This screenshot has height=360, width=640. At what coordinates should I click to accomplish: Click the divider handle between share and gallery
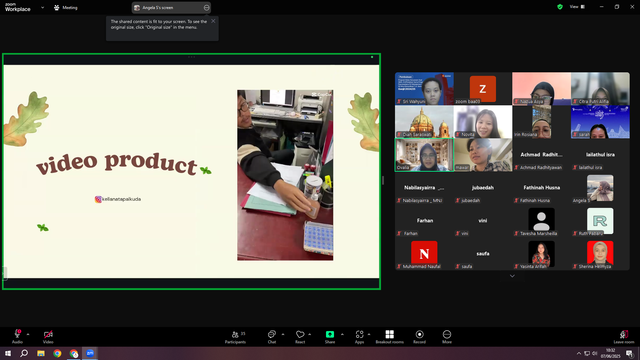[x=383, y=180]
